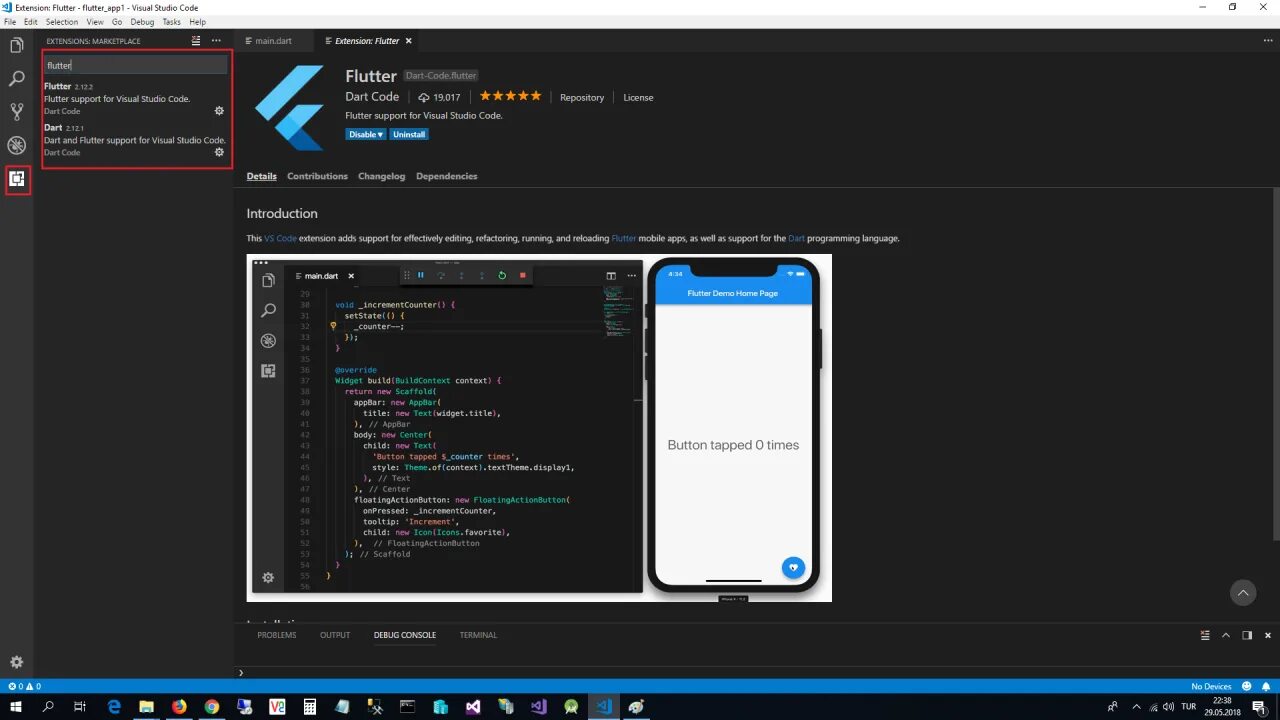Focus the extensions search box containing flutter
The height and width of the screenshot is (720, 1280).
136,65
